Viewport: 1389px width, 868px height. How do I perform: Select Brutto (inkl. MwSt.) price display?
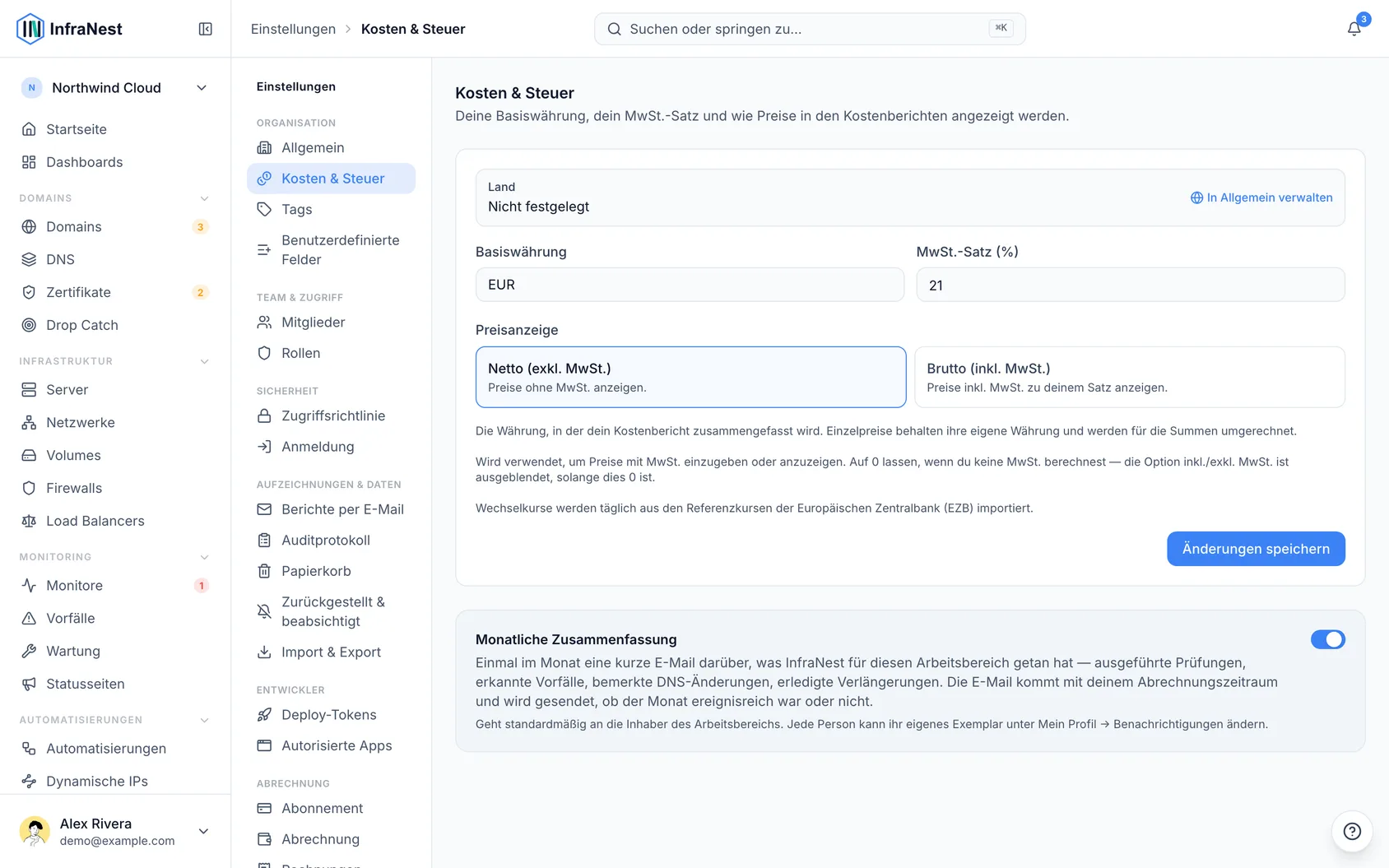[1130, 377]
